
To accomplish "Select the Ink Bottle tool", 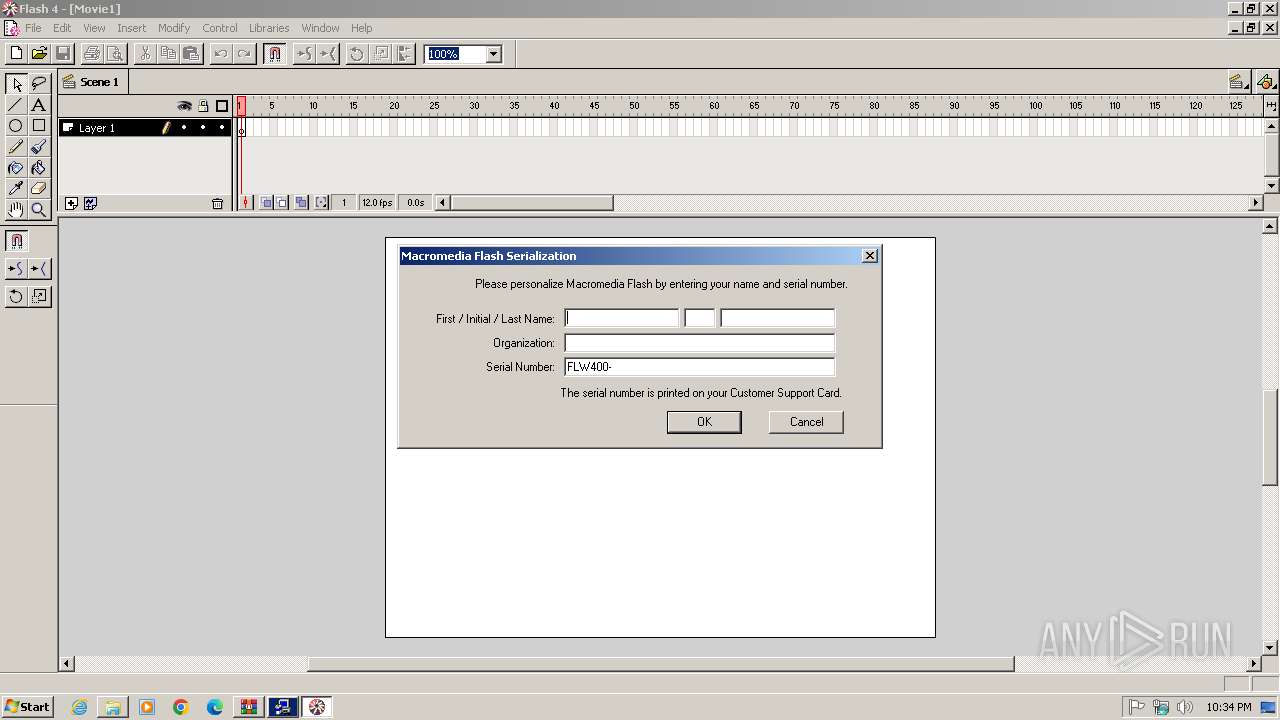I will point(16,168).
